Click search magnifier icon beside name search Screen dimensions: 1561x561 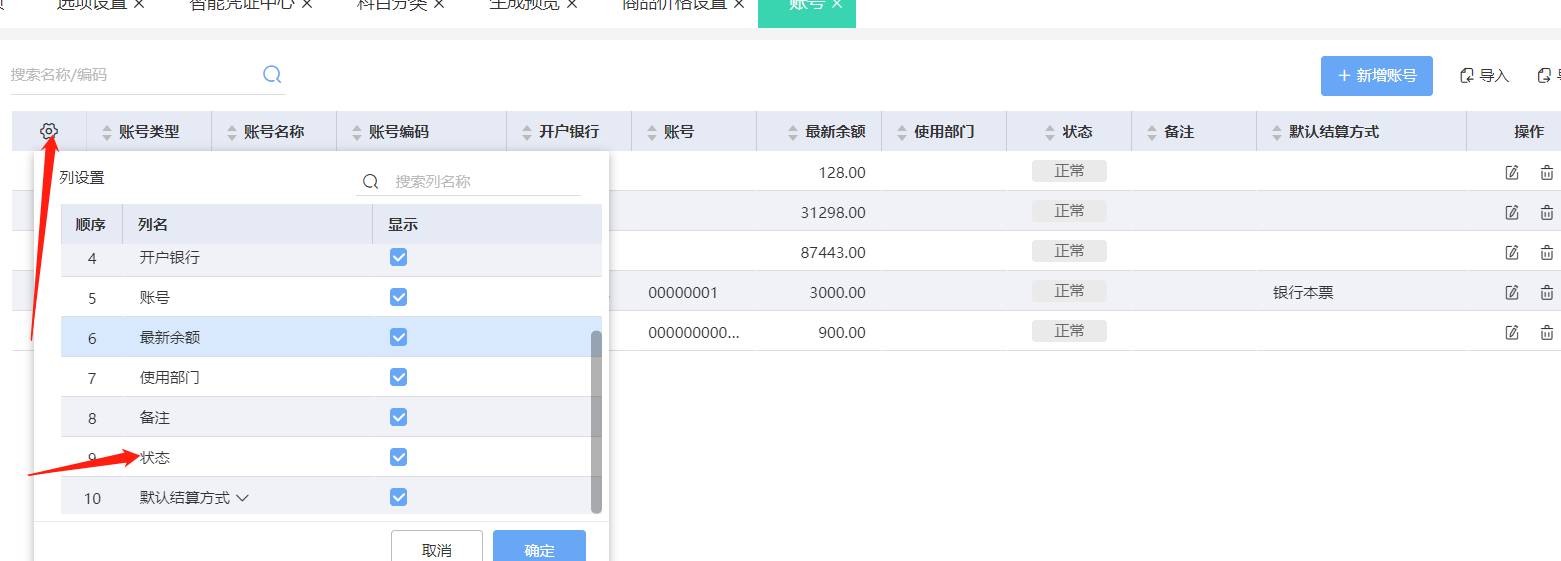(x=272, y=74)
